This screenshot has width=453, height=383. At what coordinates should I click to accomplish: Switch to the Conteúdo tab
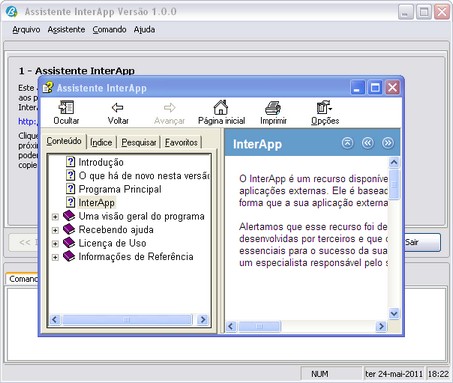point(64,141)
